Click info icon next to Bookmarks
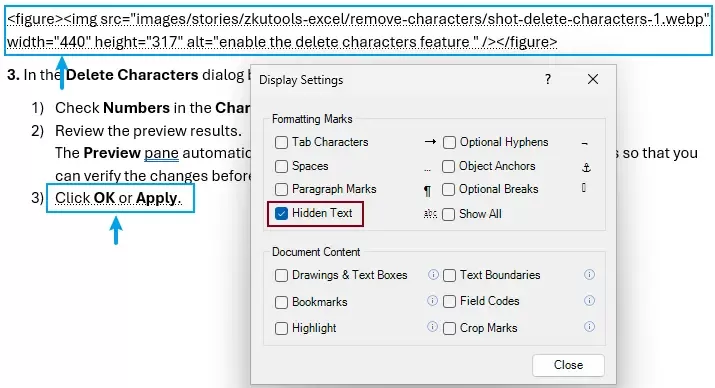Viewport: 715px width, 388px height. (432, 300)
